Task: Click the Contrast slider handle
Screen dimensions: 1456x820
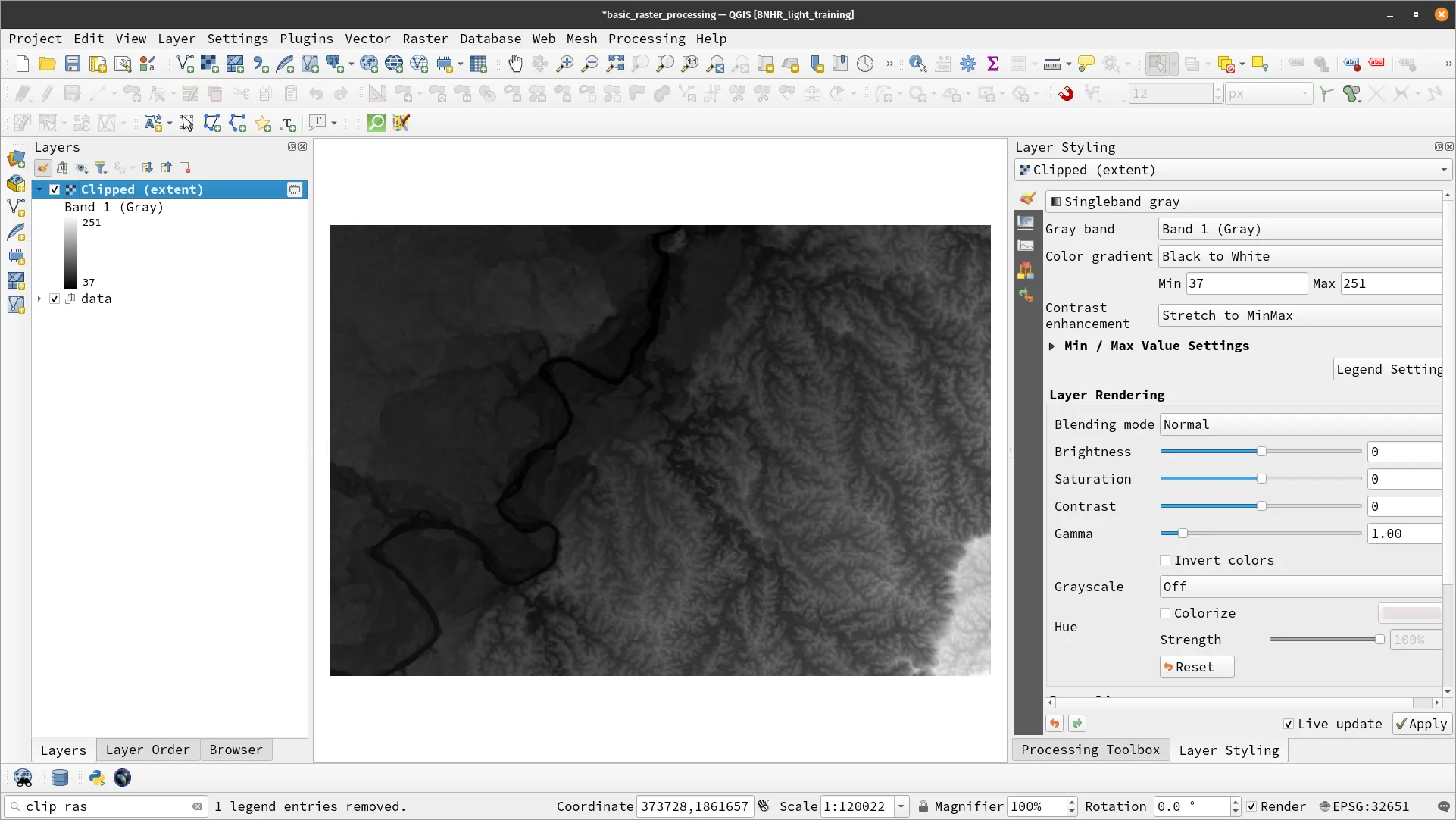Action: click(1261, 506)
